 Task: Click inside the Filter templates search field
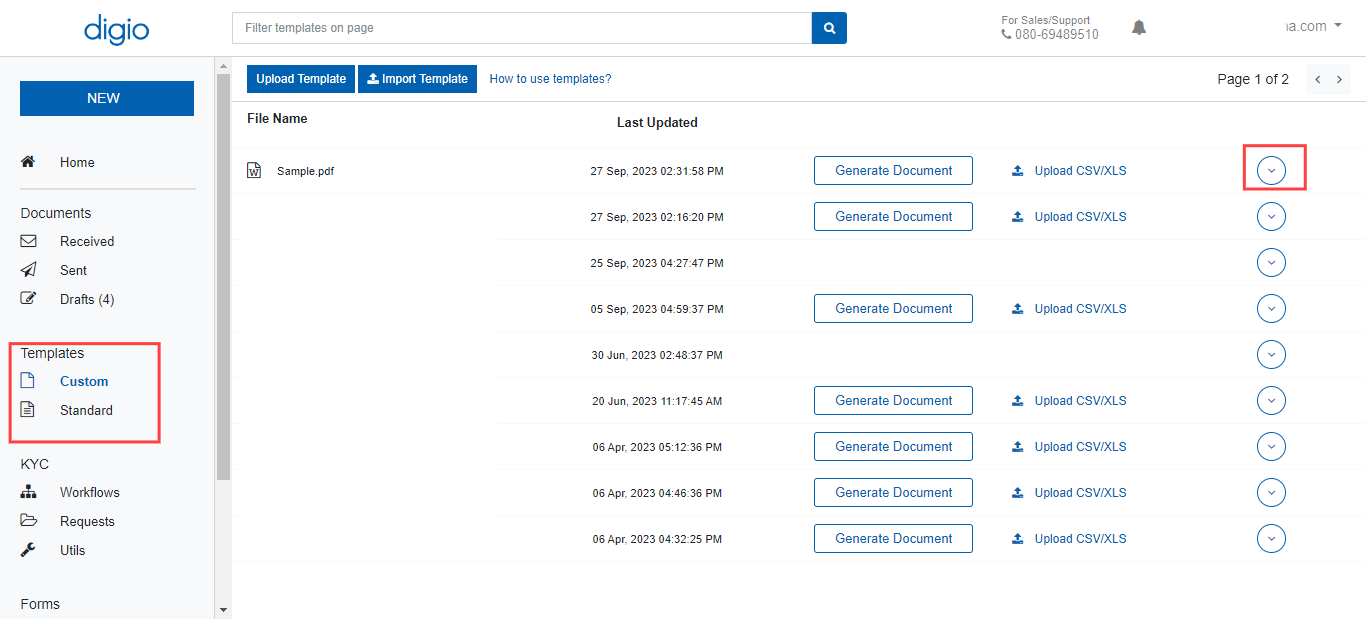[520, 27]
